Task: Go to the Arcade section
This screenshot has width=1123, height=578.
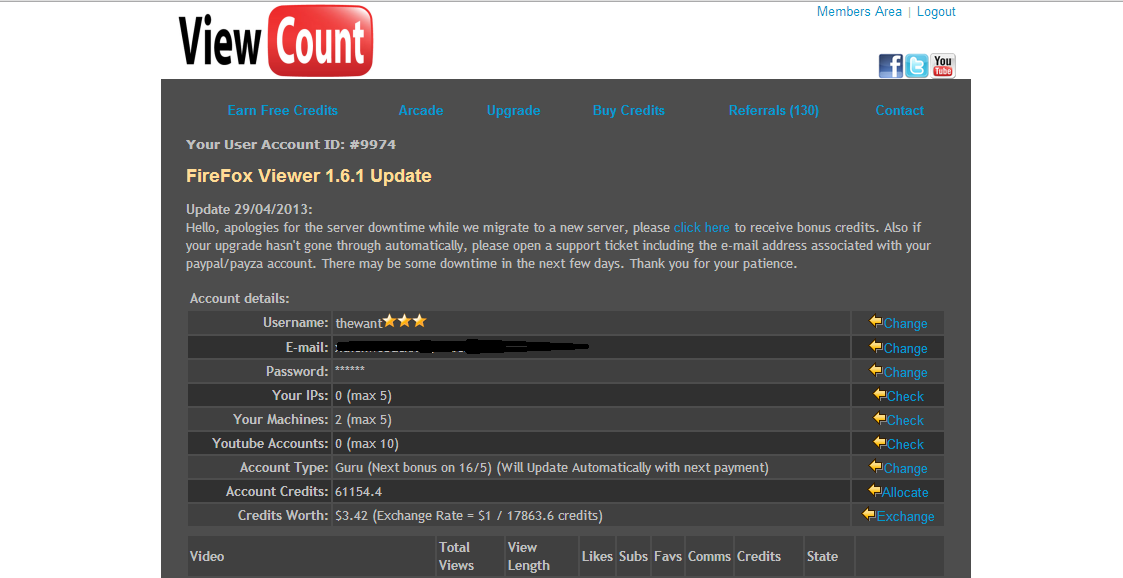Action: [x=420, y=110]
